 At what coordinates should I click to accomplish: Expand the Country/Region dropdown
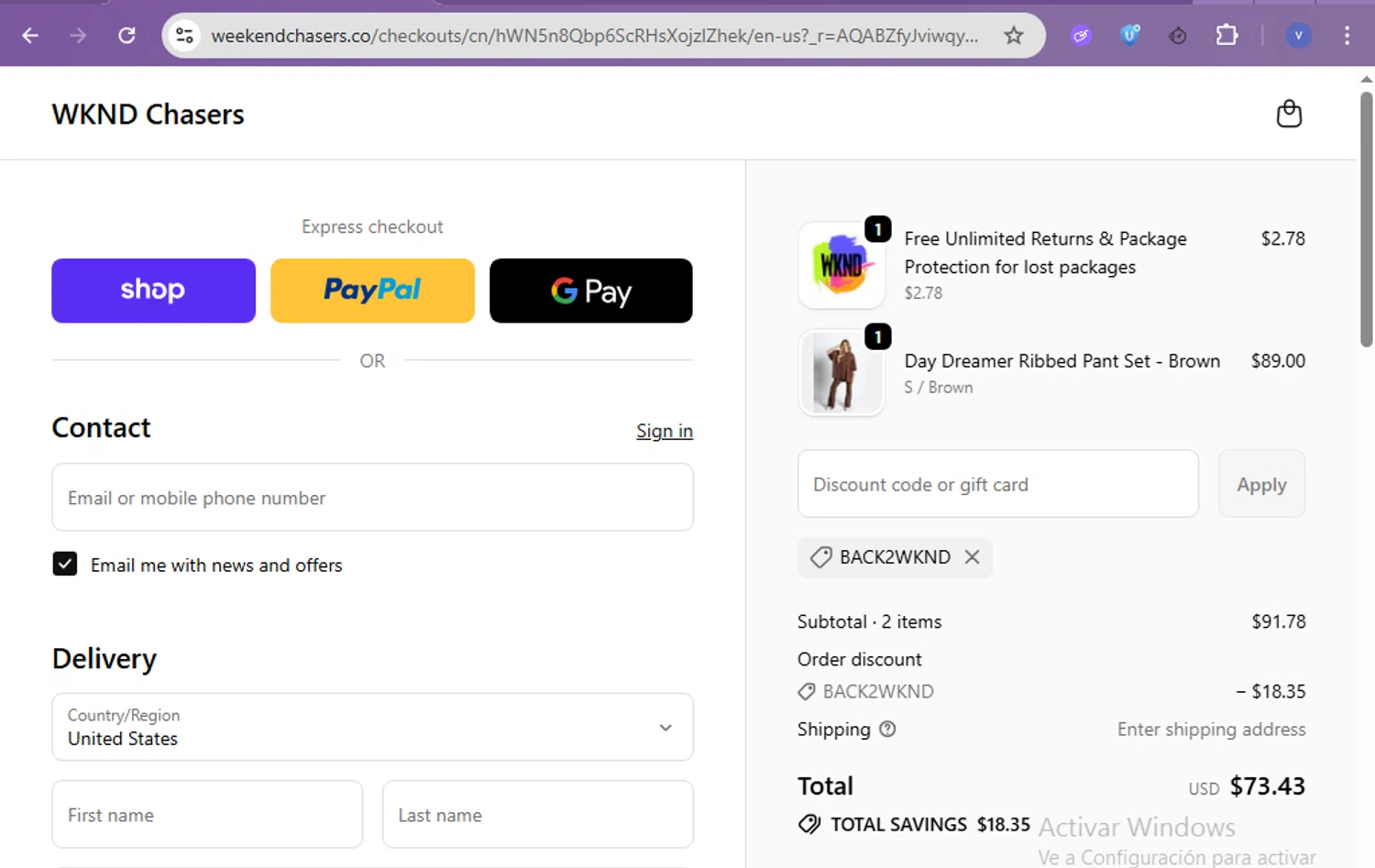pyautogui.click(x=372, y=727)
